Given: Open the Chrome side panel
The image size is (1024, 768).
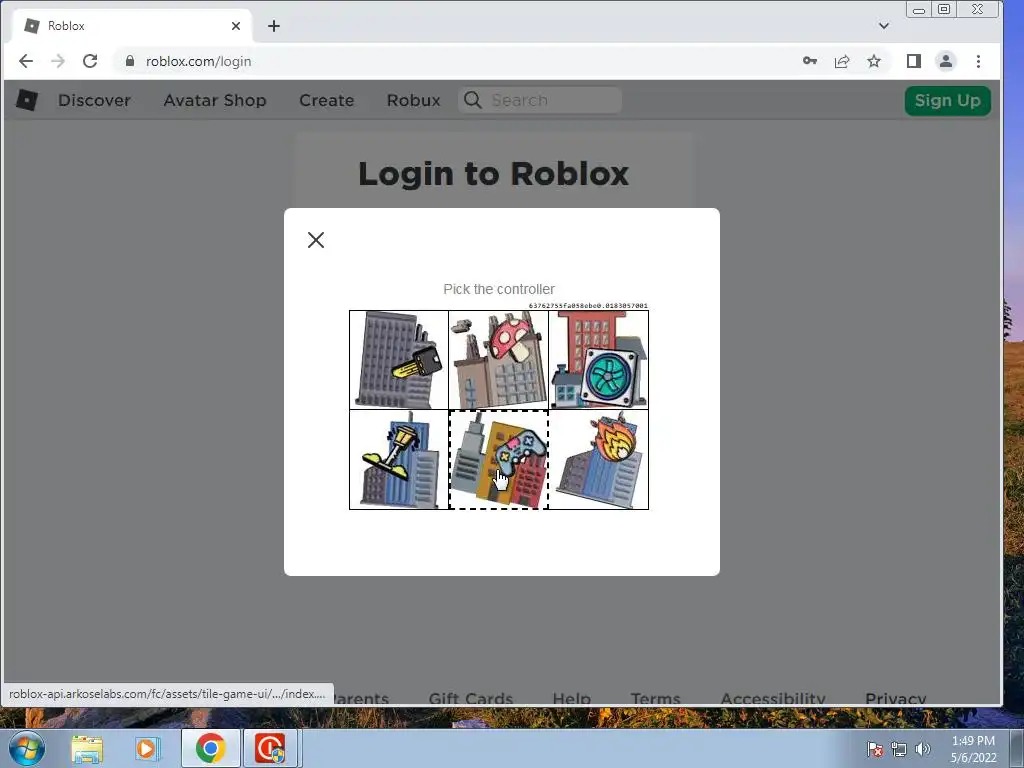Looking at the screenshot, I should (x=914, y=61).
